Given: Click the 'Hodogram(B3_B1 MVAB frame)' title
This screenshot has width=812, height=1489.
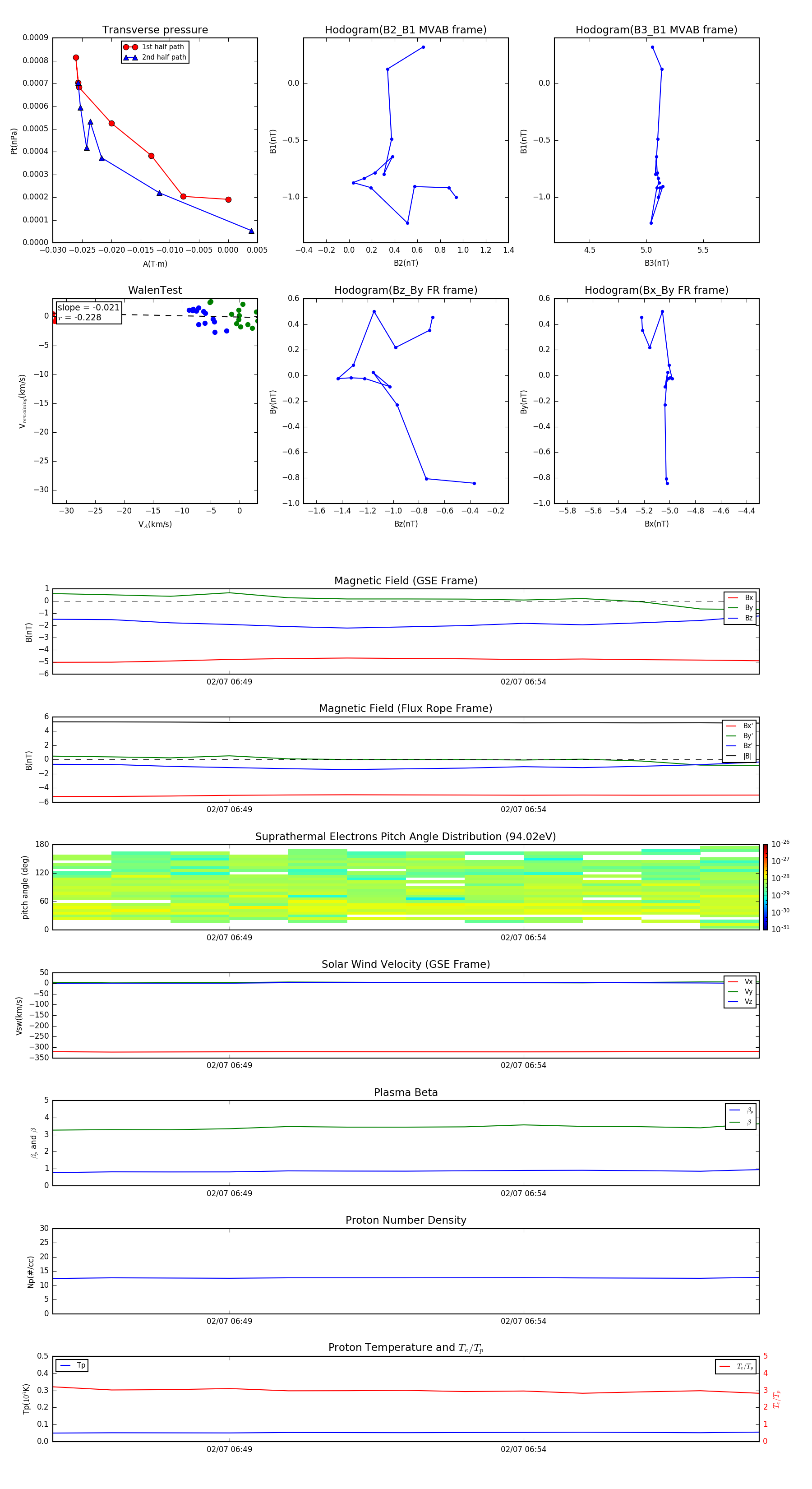Looking at the screenshot, I should pyautogui.click(x=656, y=30).
